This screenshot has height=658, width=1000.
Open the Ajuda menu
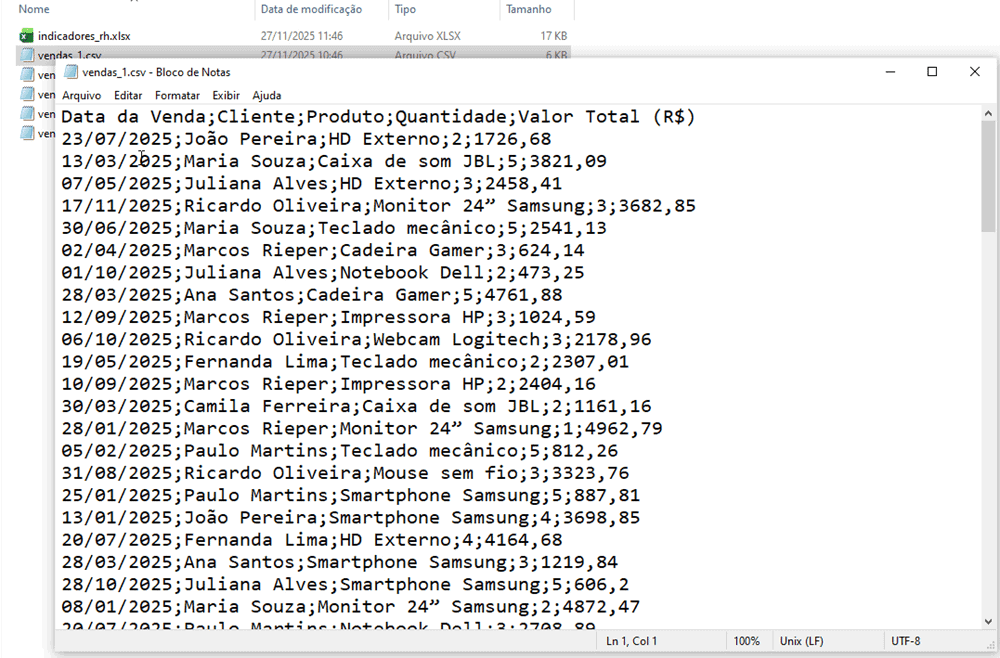(x=267, y=96)
